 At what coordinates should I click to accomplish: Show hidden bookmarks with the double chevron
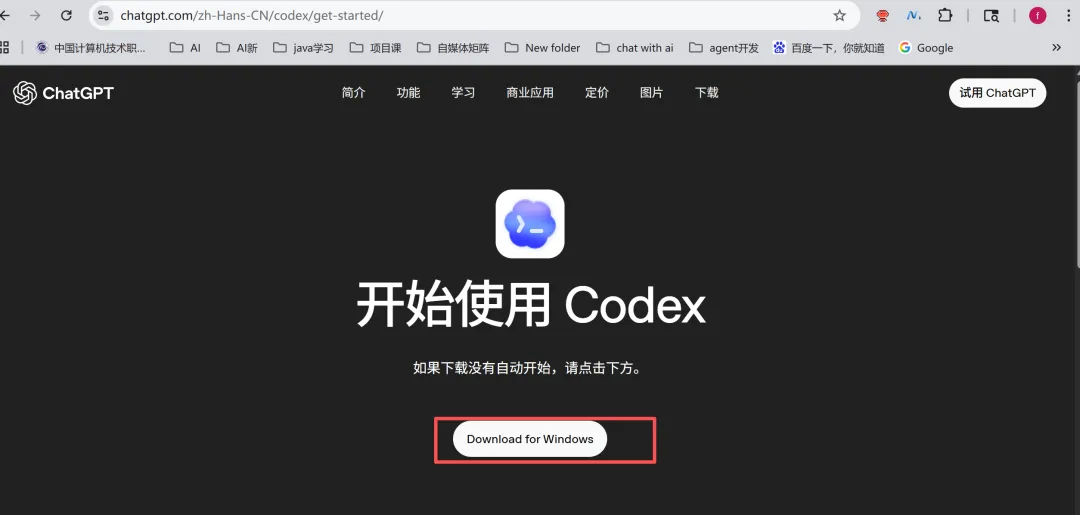tap(1056, 48)
